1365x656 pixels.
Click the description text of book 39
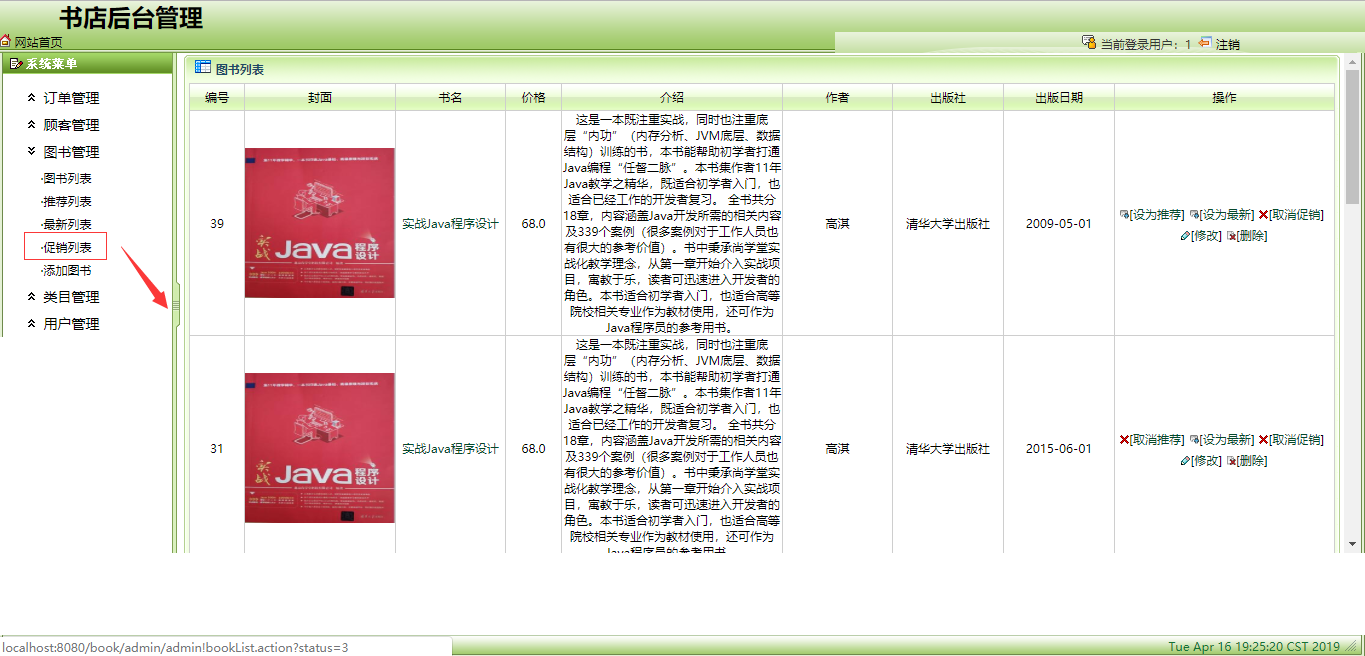pyautogui.click(x=672, y=223)
